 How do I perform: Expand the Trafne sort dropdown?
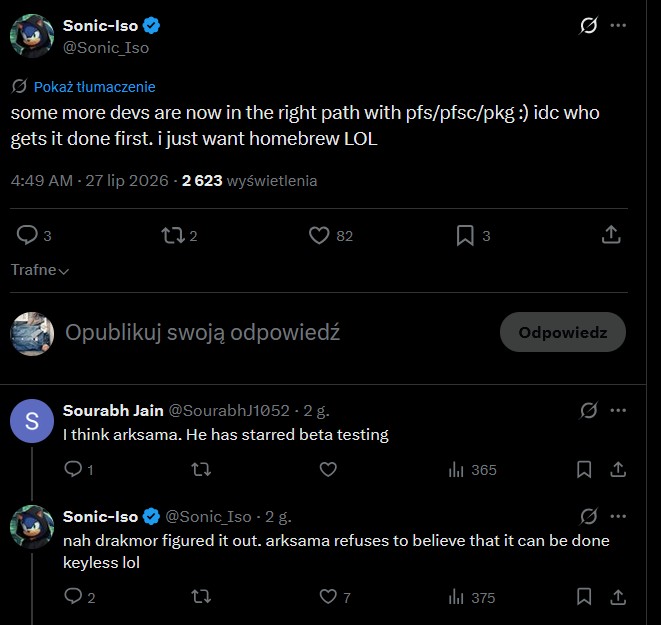(40, 270)
